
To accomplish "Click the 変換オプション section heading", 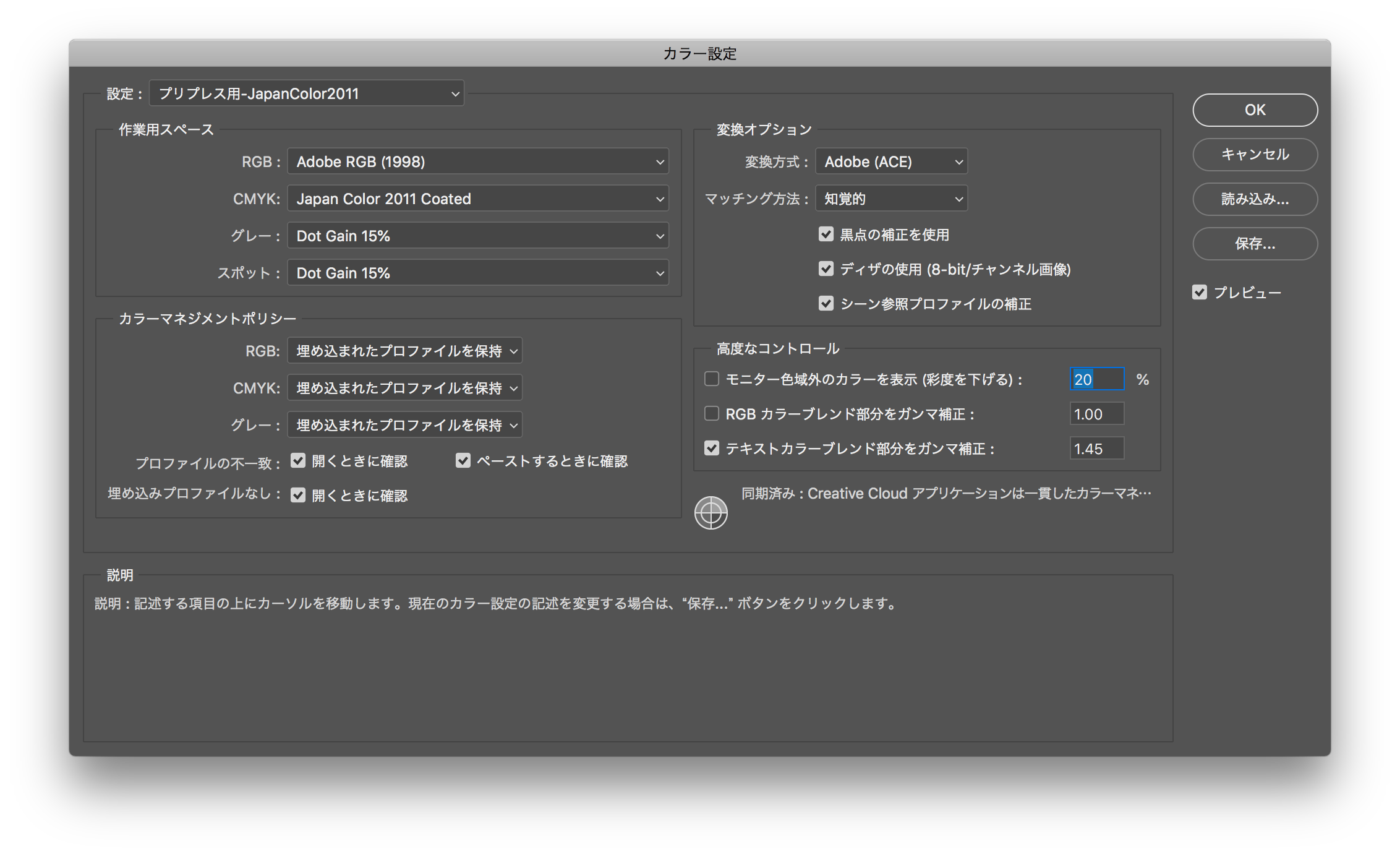I will coord(764,129).
